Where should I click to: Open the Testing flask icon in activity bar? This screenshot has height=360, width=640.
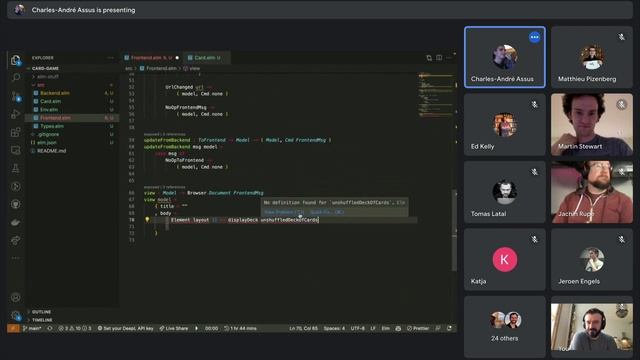(x=16, y=168)
